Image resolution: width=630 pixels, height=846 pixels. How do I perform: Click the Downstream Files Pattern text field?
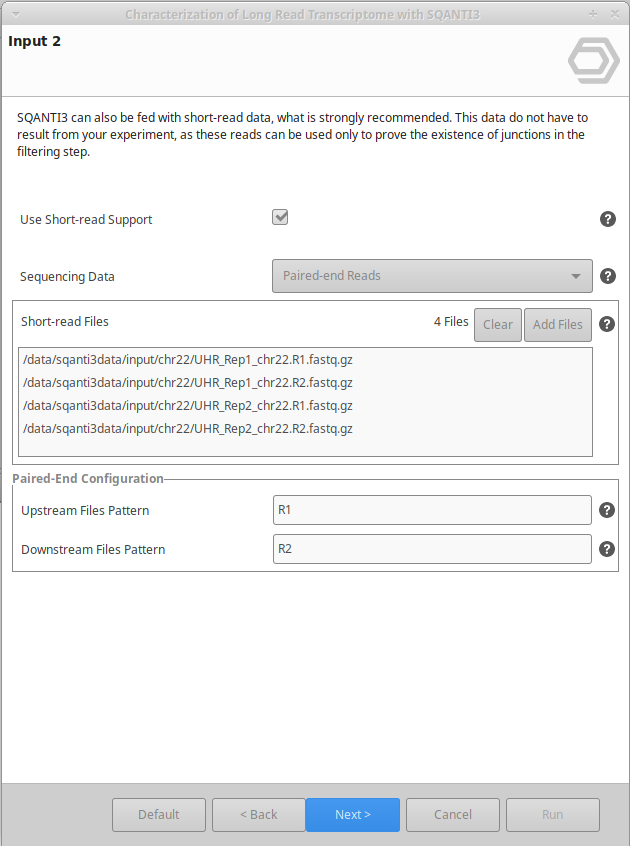432,549
